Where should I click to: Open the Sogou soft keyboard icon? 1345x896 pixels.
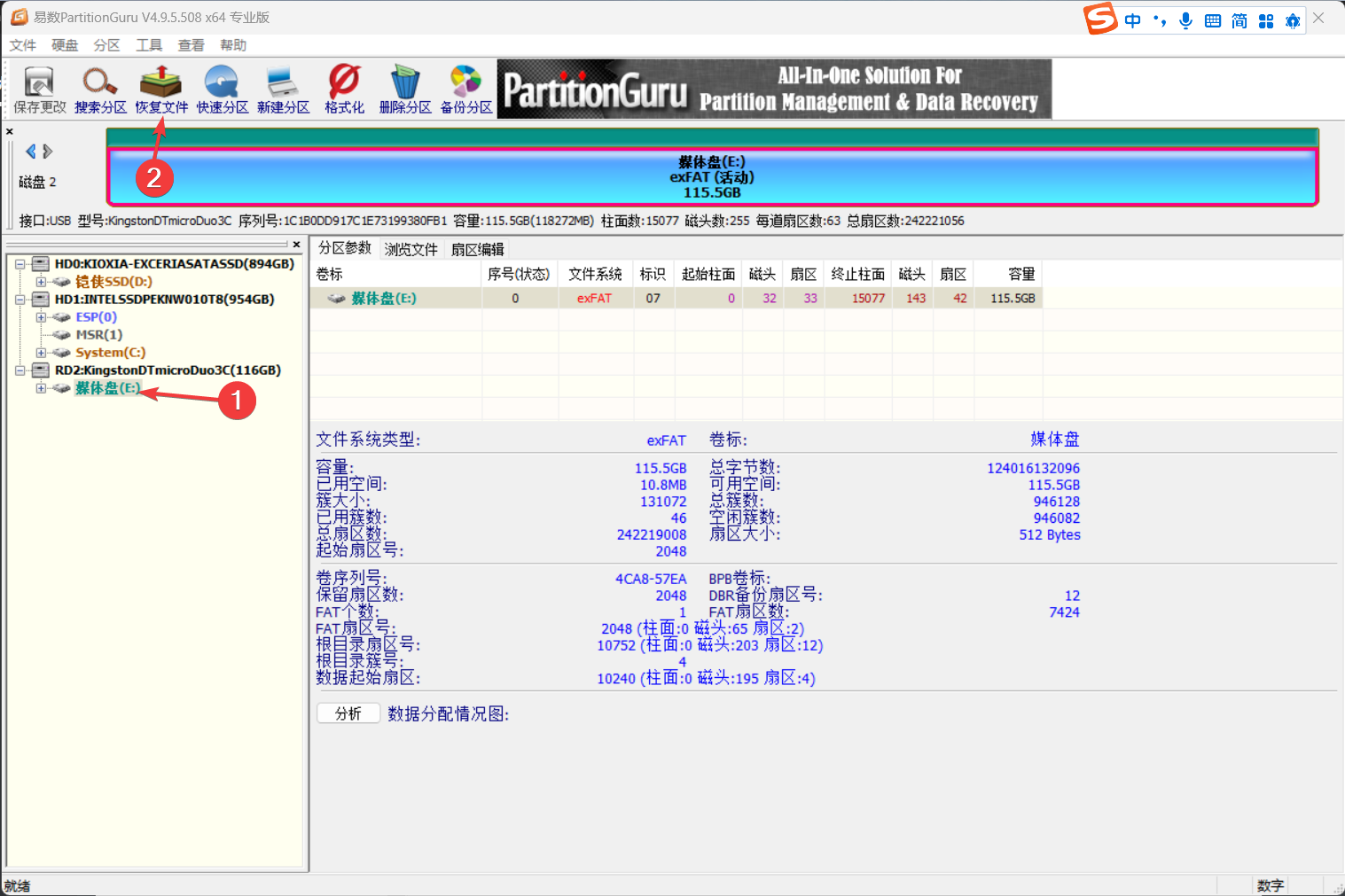1213,20
